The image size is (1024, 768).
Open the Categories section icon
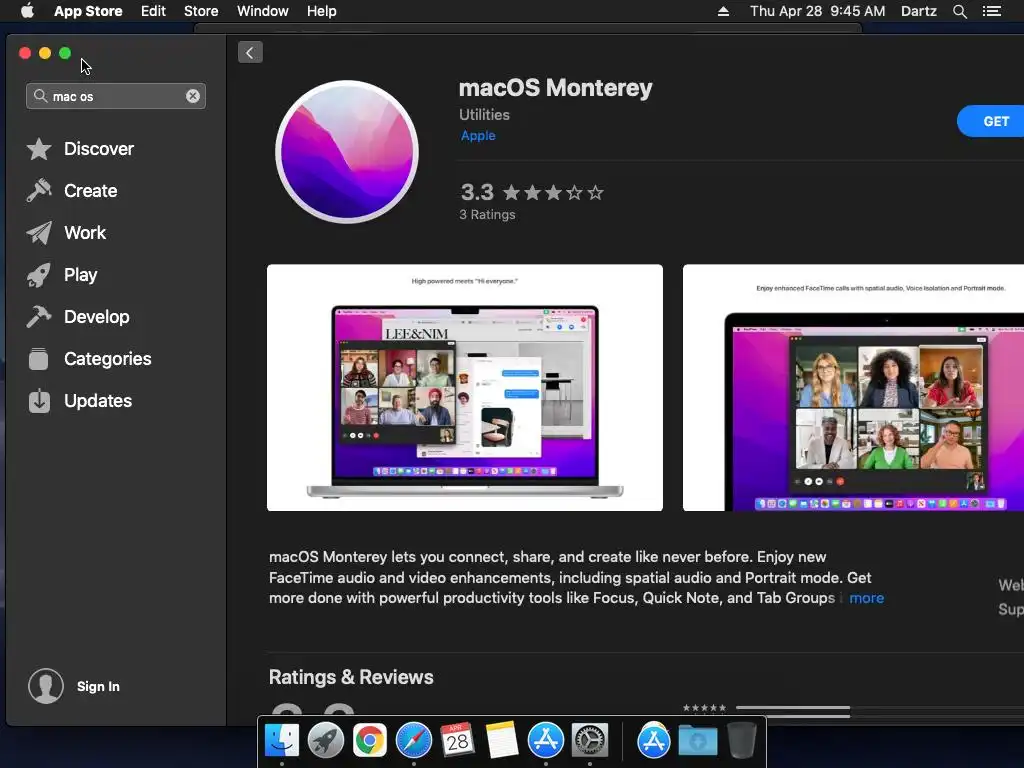tap(39, 359)
